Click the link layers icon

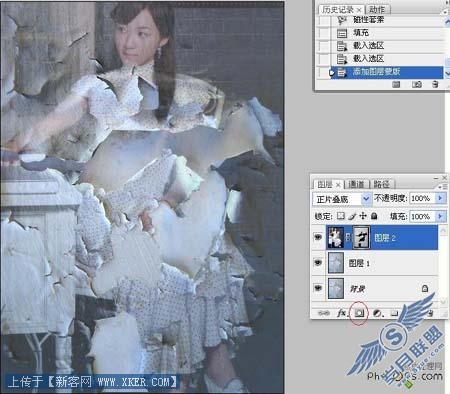pos(323,313)
